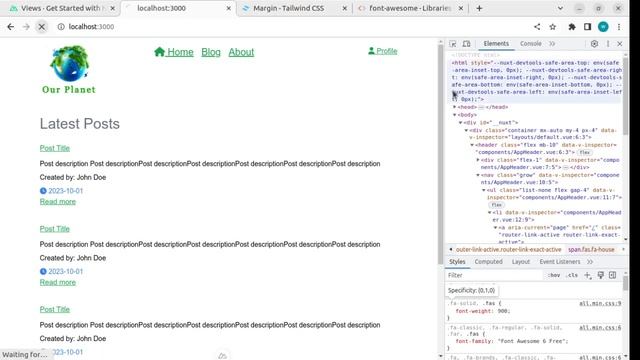Viewport: 640px width, 360px height.
Task: Open the extensions puzzle icon
Action: 572,27
